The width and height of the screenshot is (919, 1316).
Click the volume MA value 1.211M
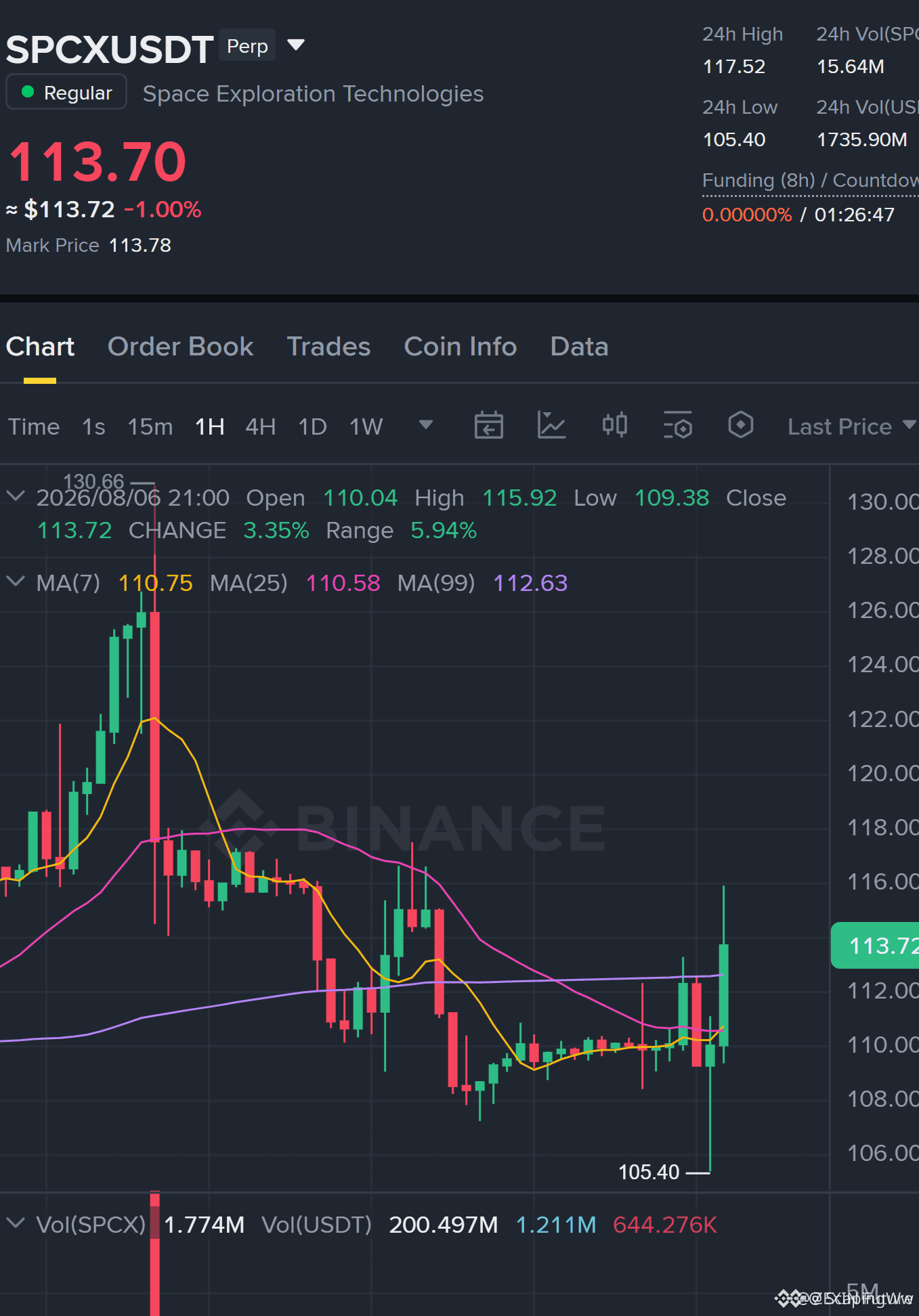[x=556, y=1225]
